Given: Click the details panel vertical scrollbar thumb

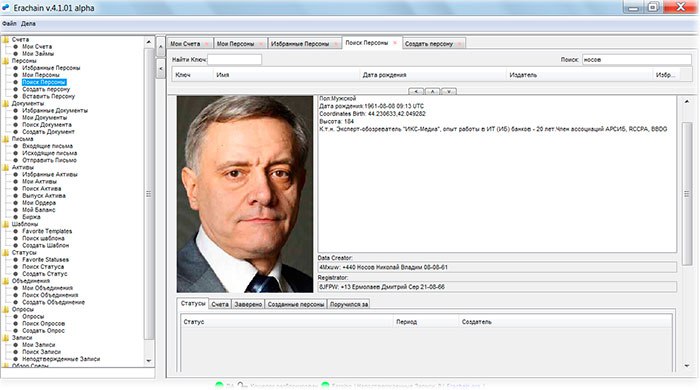Looking at the screenshot, I should pos(687,193).
